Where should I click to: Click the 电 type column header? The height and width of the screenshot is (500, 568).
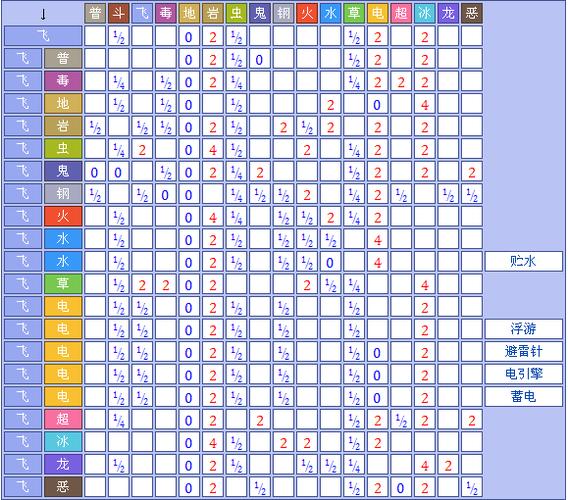[377, 13]
